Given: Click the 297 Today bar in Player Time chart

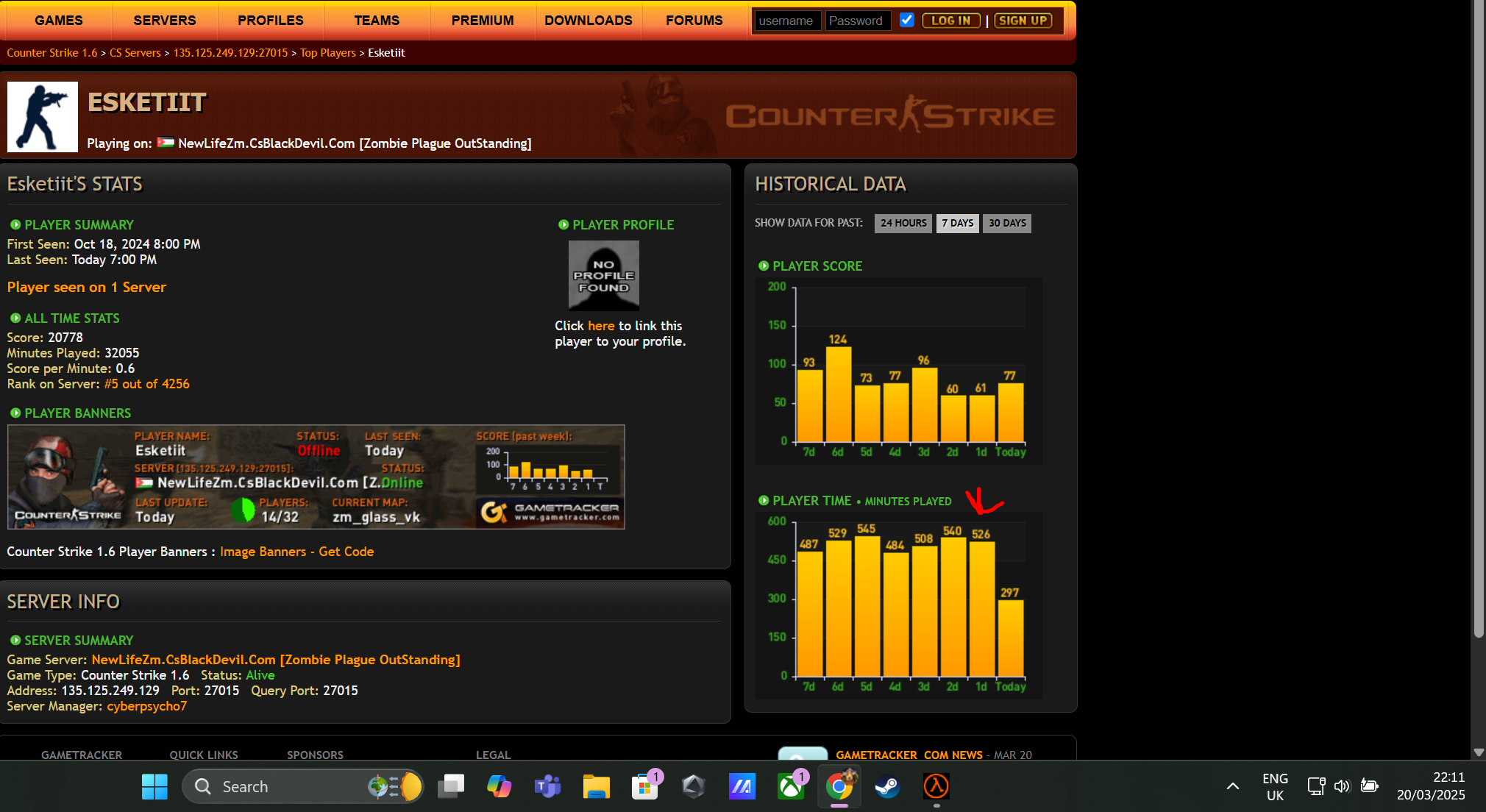Looking at the screenshot, I should [1010, 638].
